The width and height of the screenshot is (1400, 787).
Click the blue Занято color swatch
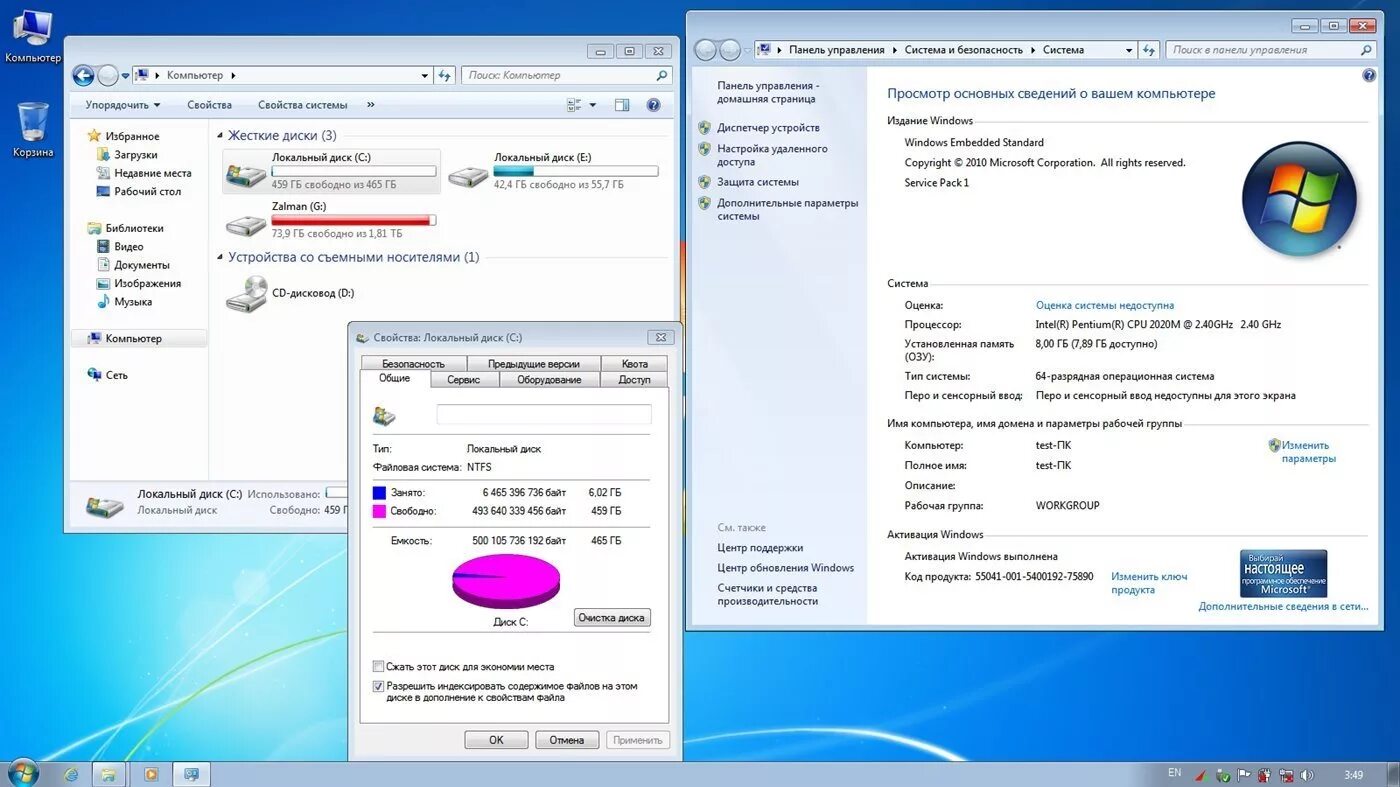379,493
